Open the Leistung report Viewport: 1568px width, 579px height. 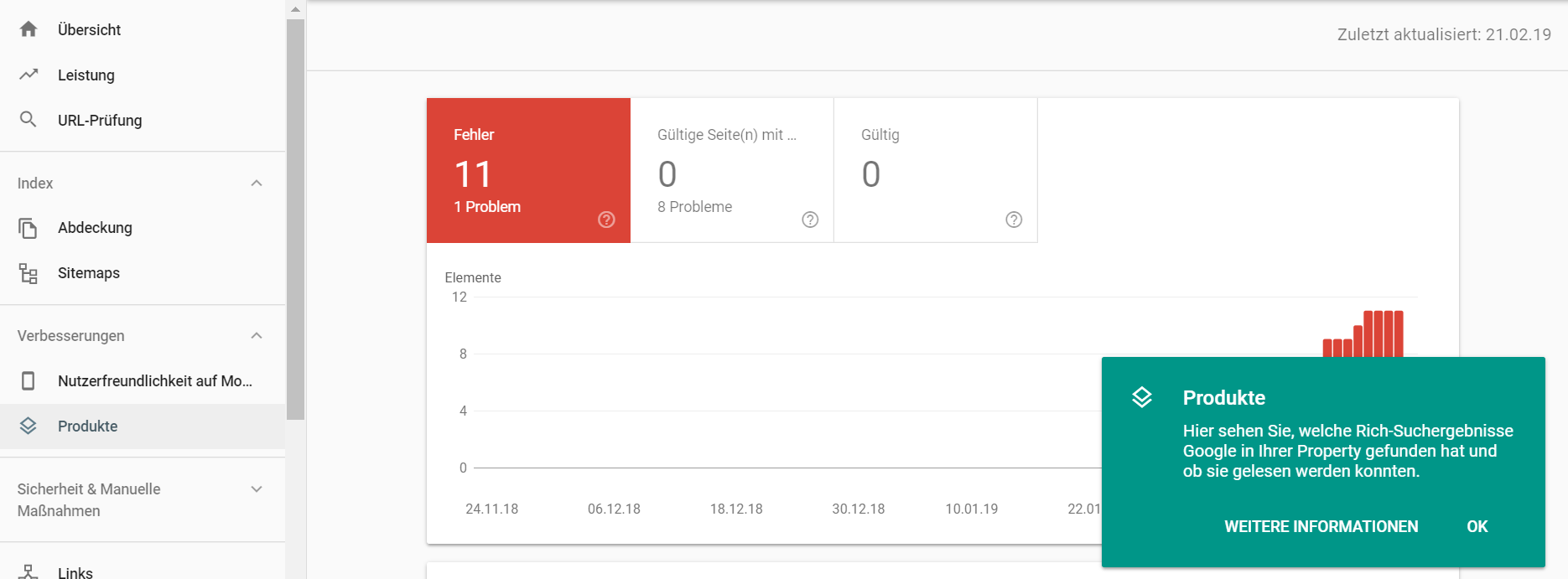pyautogui.click(x=143, y=75)
